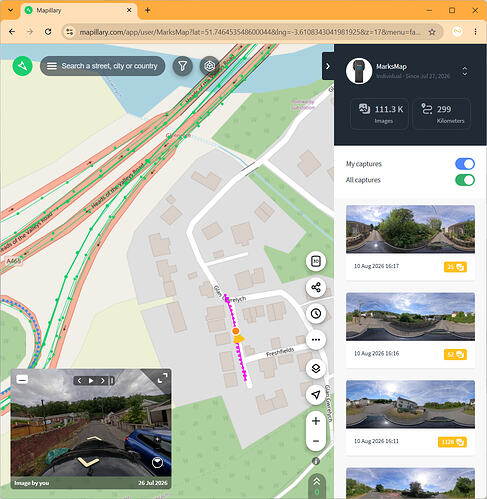Click the MarksMap profile avatar

click(x=359, y=71)
